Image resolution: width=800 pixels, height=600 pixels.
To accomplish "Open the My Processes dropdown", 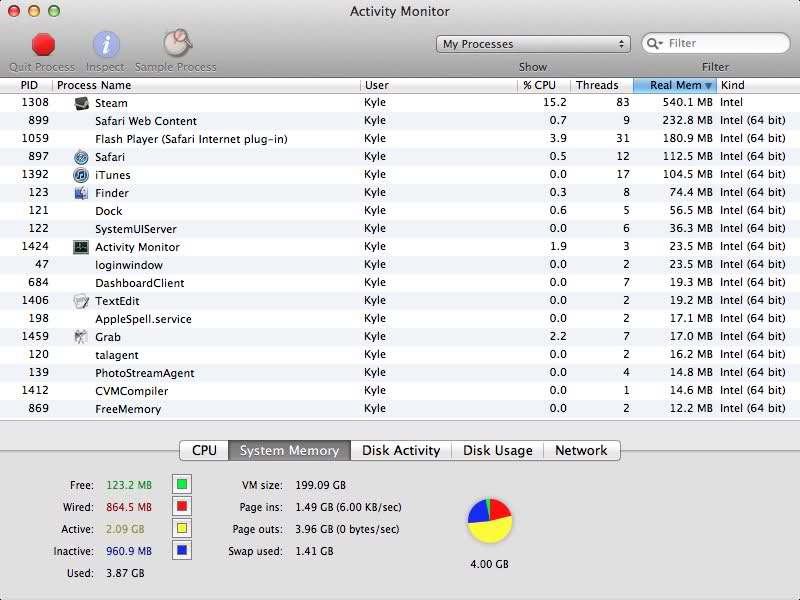I will point(533,44).
